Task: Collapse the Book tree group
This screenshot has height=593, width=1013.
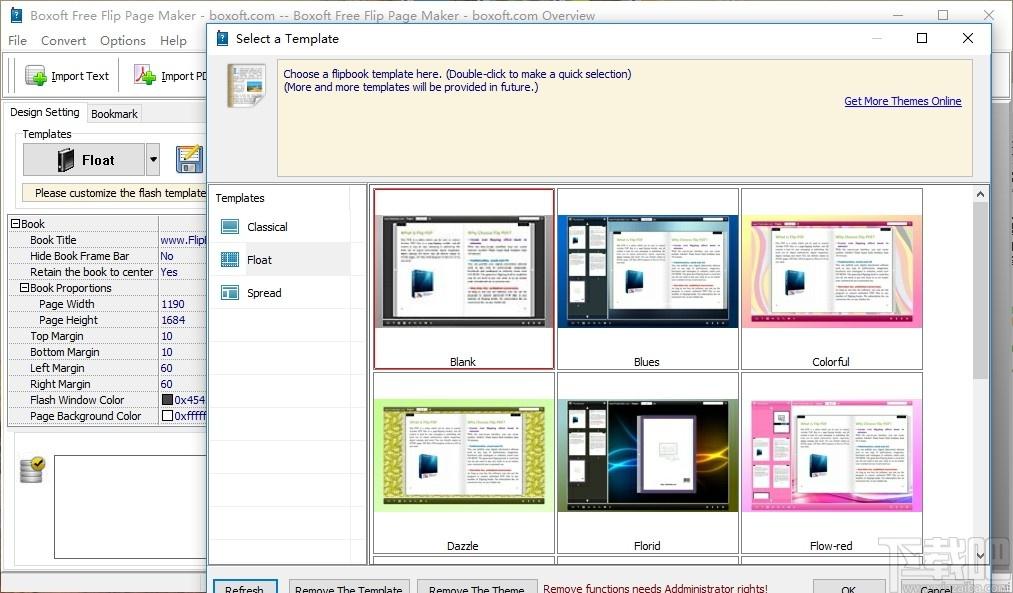Action: [15, 224]
